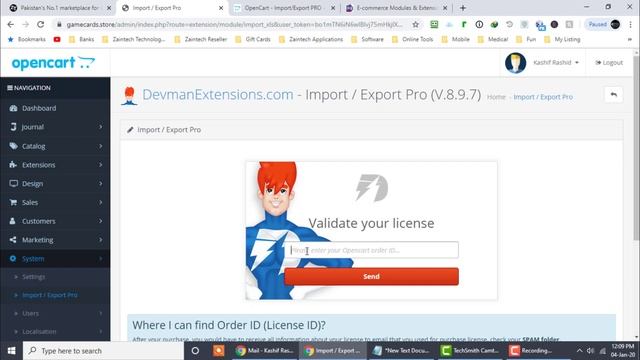Click the Journal sidebar icon

(13, 127)
